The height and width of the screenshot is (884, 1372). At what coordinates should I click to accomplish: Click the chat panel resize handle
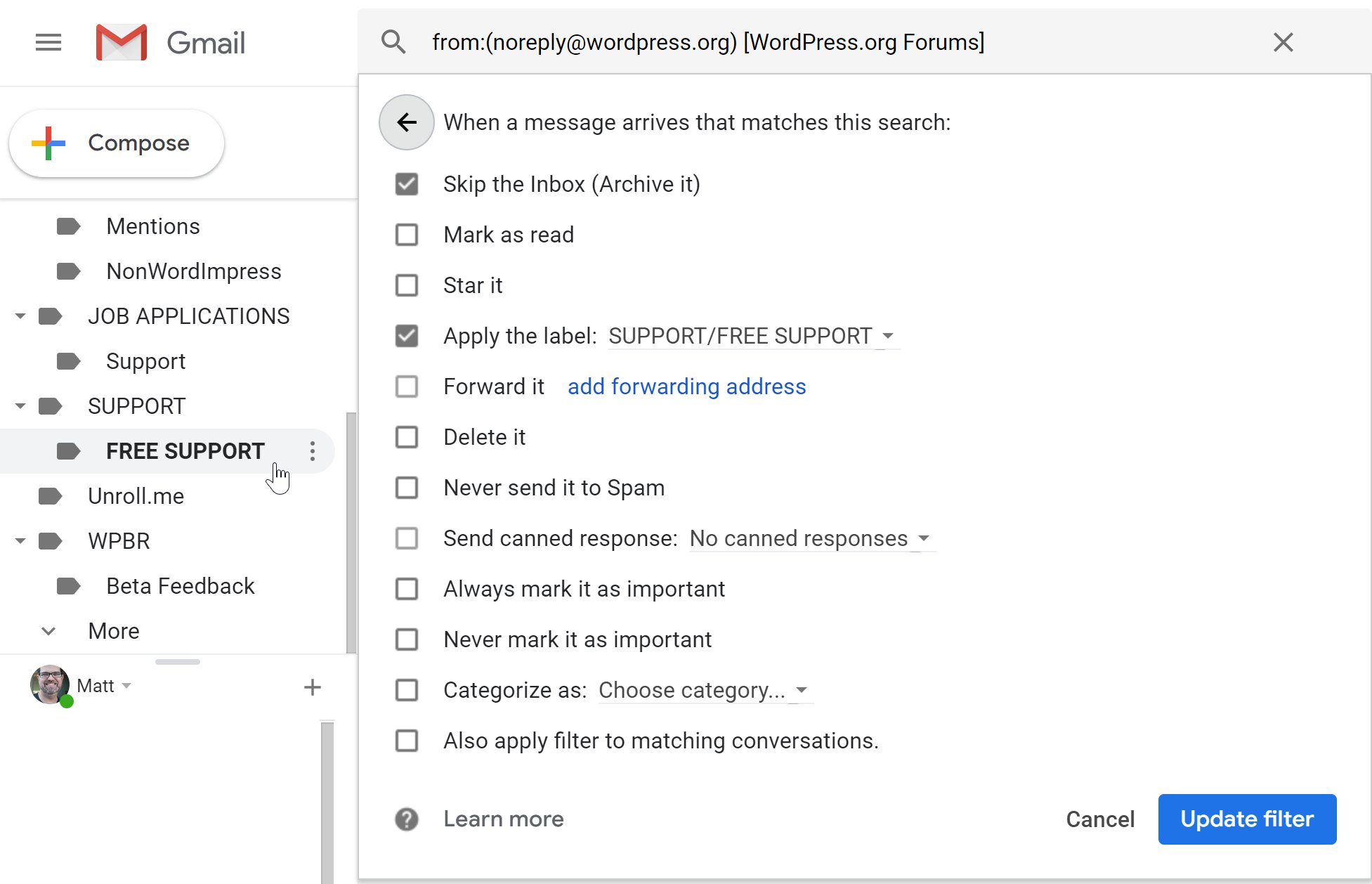coord(178,662)
